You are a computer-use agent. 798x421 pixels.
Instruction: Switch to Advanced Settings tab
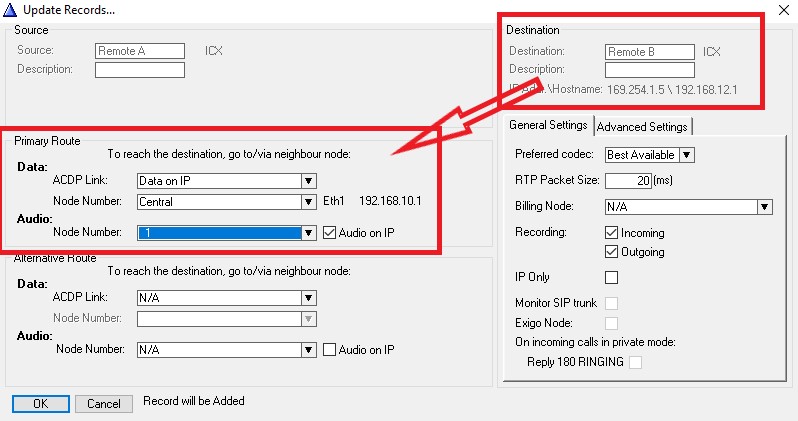tap(642, 127)
